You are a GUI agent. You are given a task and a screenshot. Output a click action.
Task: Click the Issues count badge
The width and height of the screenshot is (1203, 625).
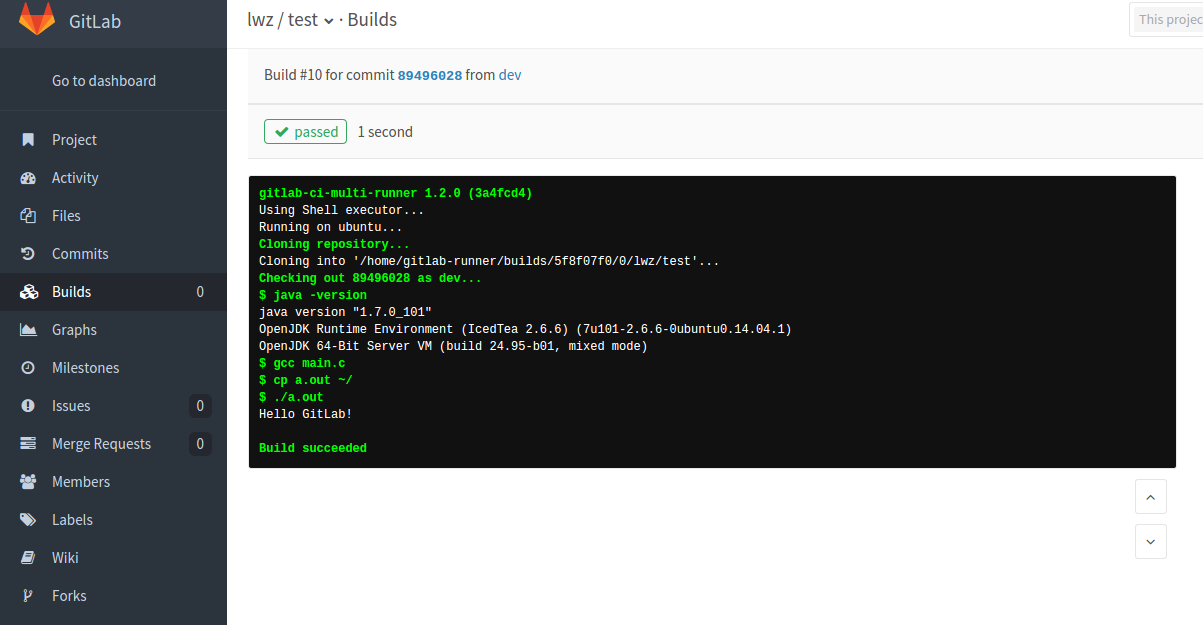[x=200, y=406]
